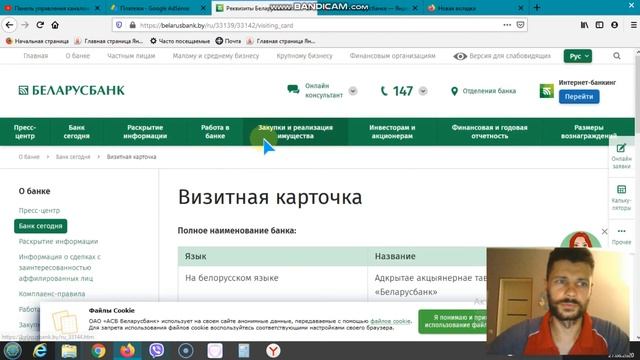Toggle the version for visually impaired
640x360 pixels.
click(502, 56)
